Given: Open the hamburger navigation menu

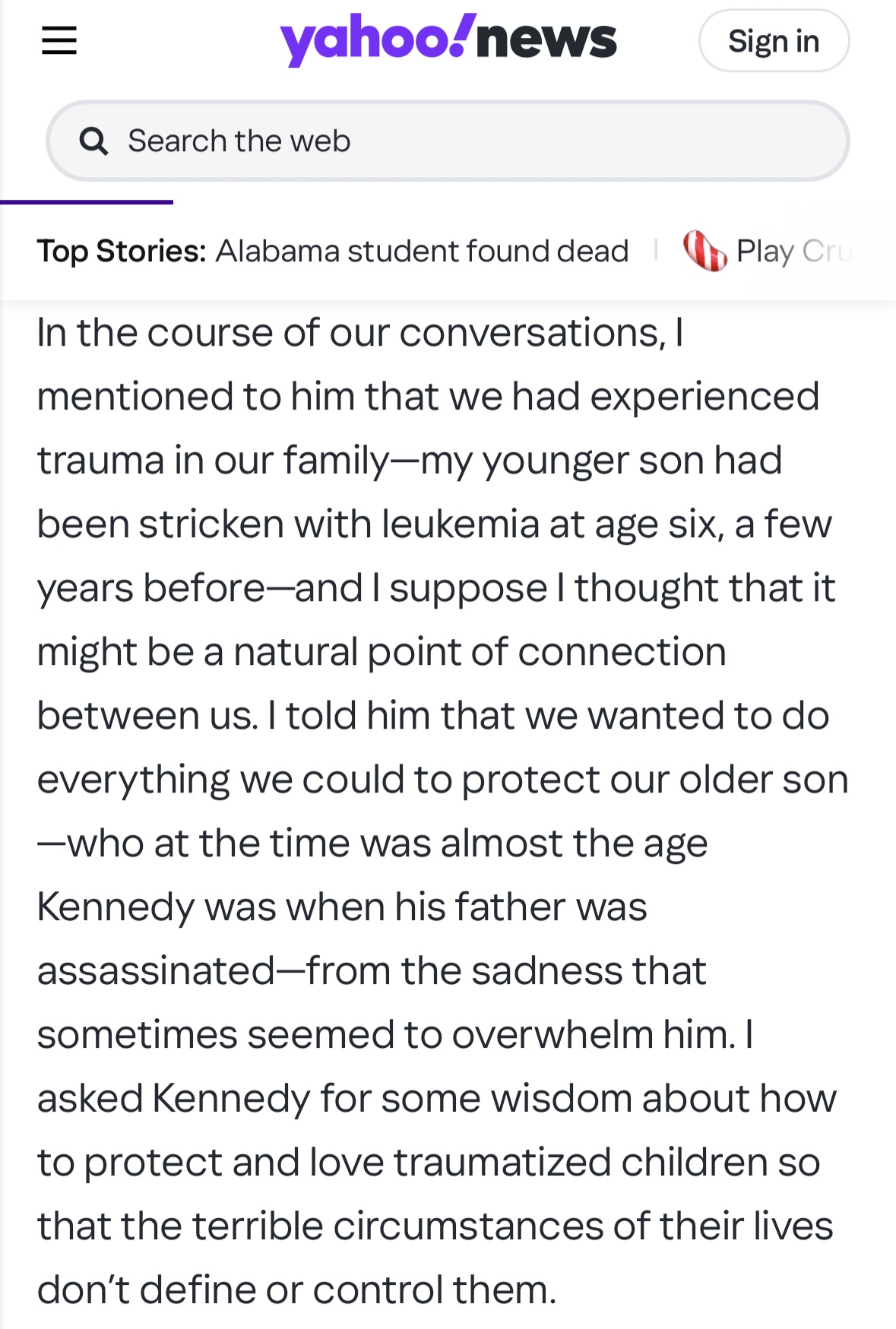Looking at the screenshot, I should point(59,40).
